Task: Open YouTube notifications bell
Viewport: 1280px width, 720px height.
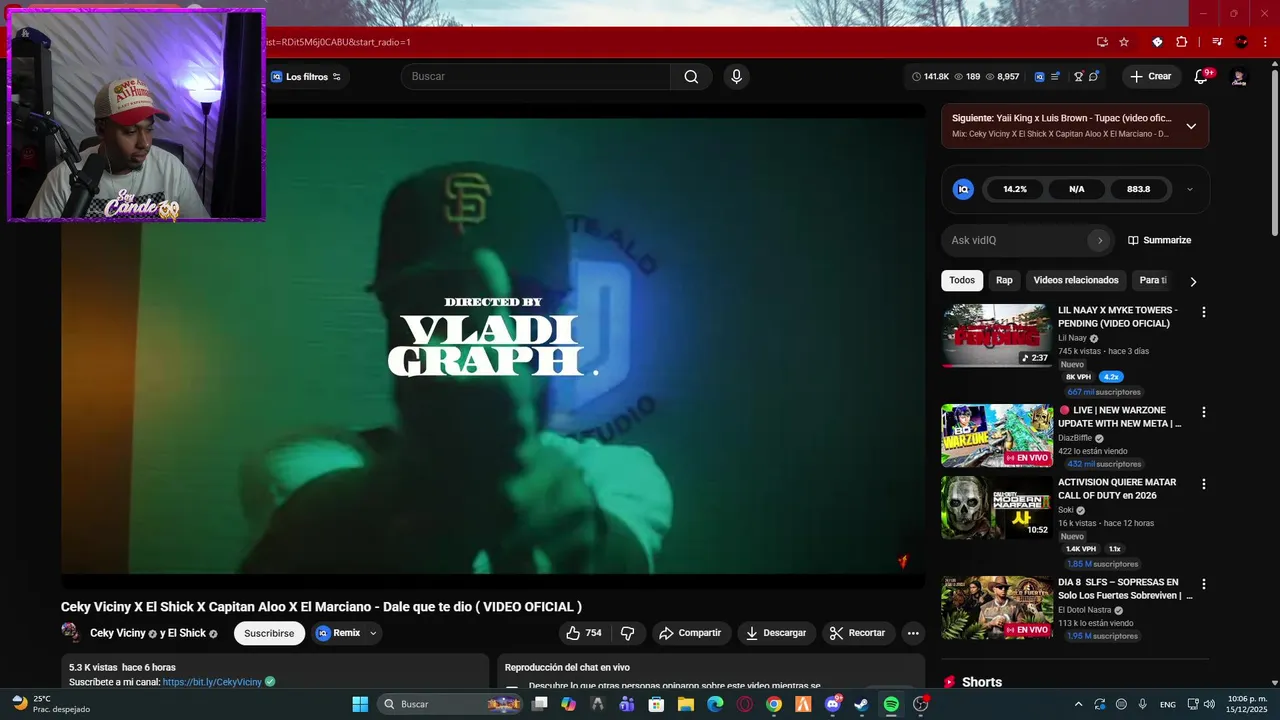Action: coord(1202,77)
